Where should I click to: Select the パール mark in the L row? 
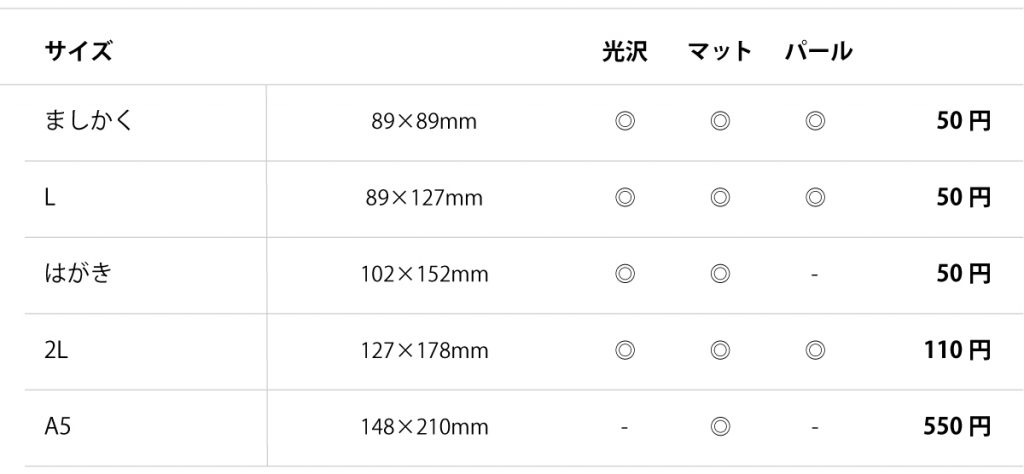click(814, 197)
